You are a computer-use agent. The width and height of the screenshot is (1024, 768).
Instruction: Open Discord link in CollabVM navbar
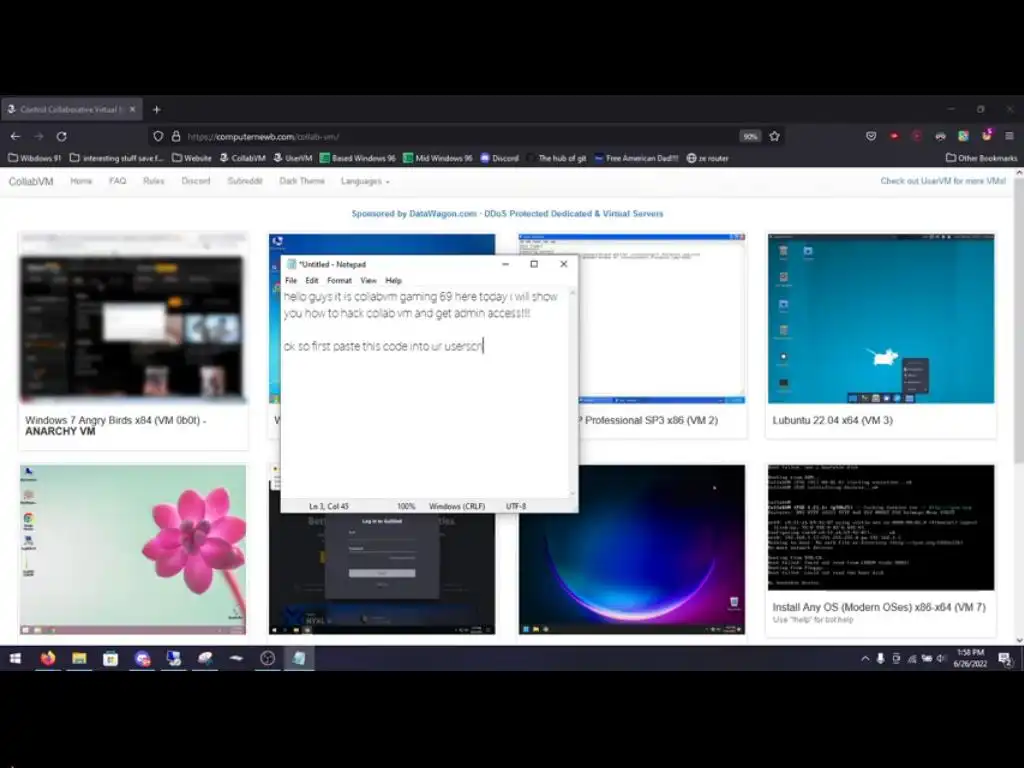(196, 181)
